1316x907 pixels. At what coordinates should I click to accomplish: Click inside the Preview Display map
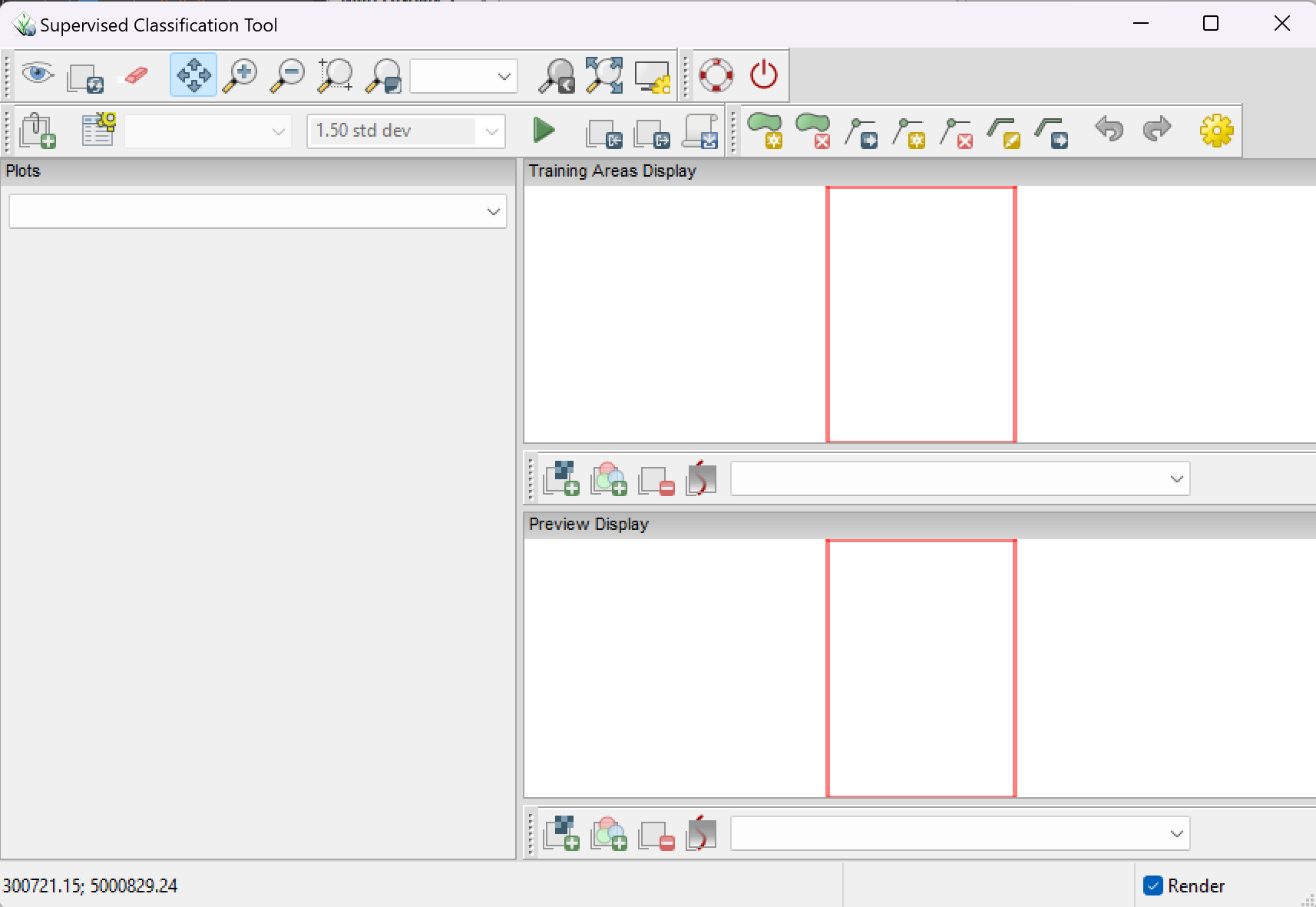pos(920,668)
